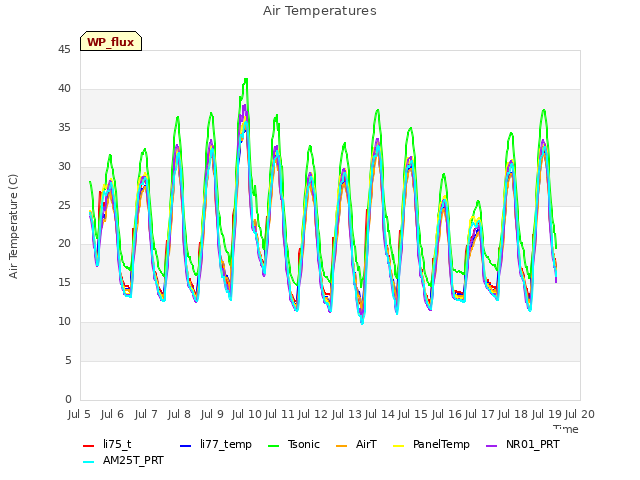Click the Air Temperatures chart title
The height and width of the screenshot is (480, 640).
(320, 11)
